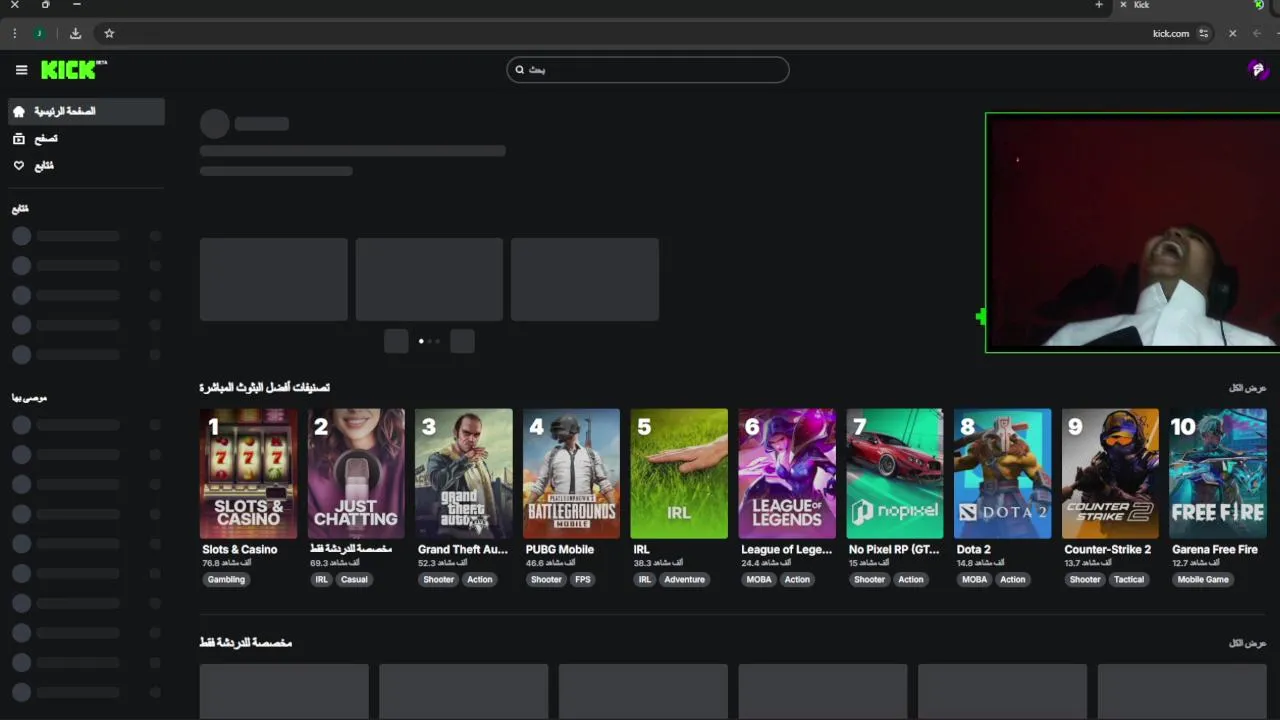Click the Mobile Game tag
This screenshot has height=720, width=1280.
click(x=1203, y=579)
